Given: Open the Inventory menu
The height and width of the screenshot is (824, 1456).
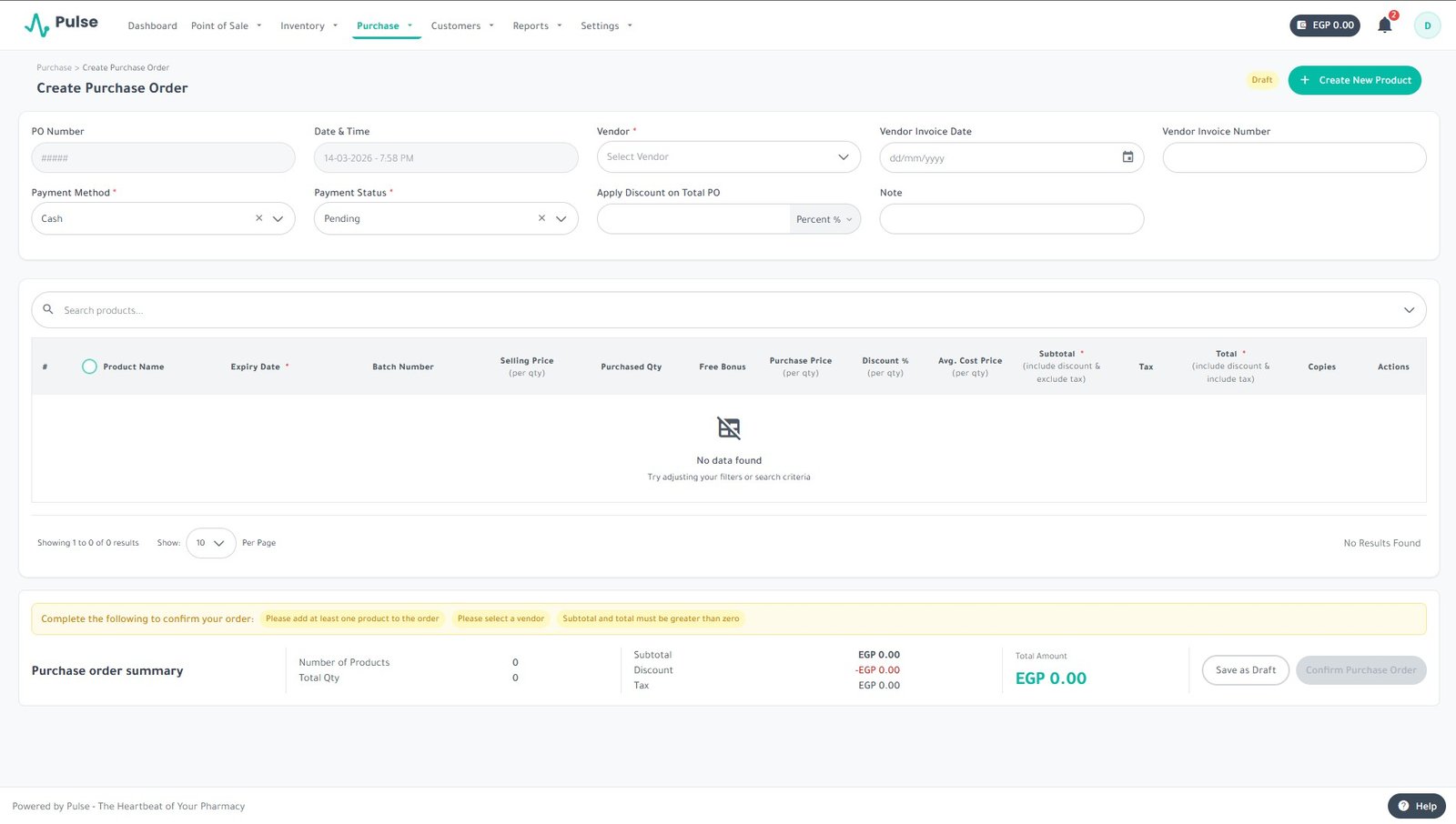Looking at the screenshot, I should 308,26.
